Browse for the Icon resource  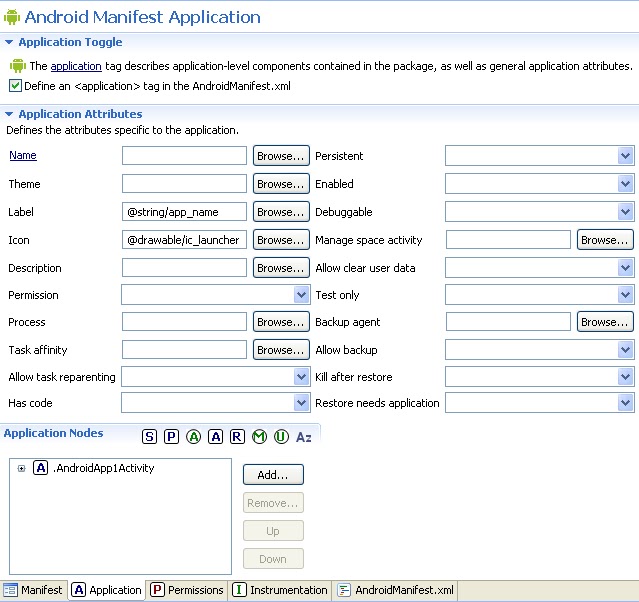click(x=281, y=240)
